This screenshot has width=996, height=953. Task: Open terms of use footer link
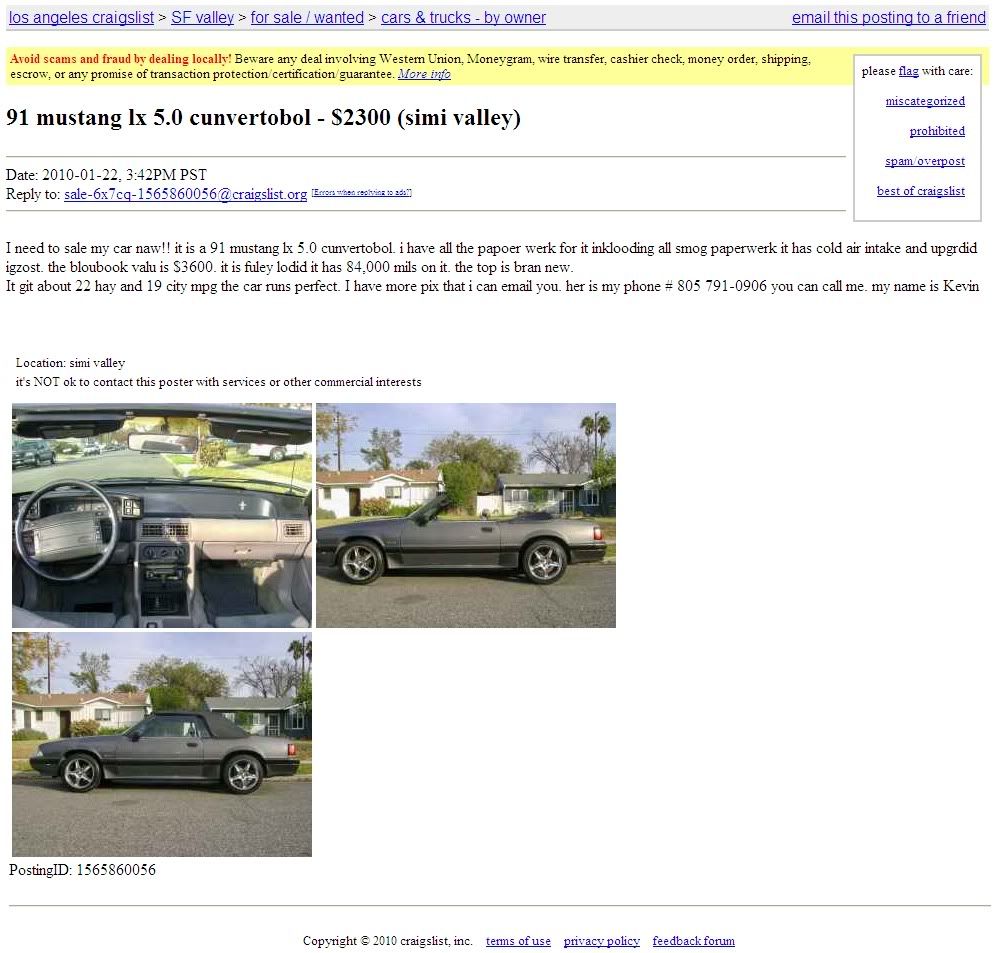[518, 941]
